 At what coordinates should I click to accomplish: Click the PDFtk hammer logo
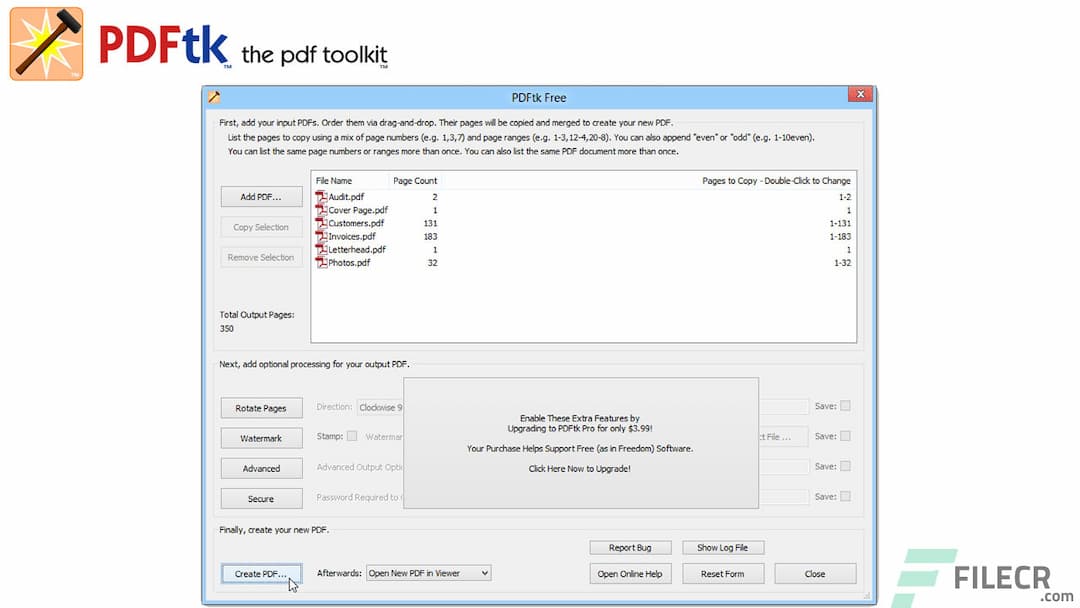[x=46, y=43]
